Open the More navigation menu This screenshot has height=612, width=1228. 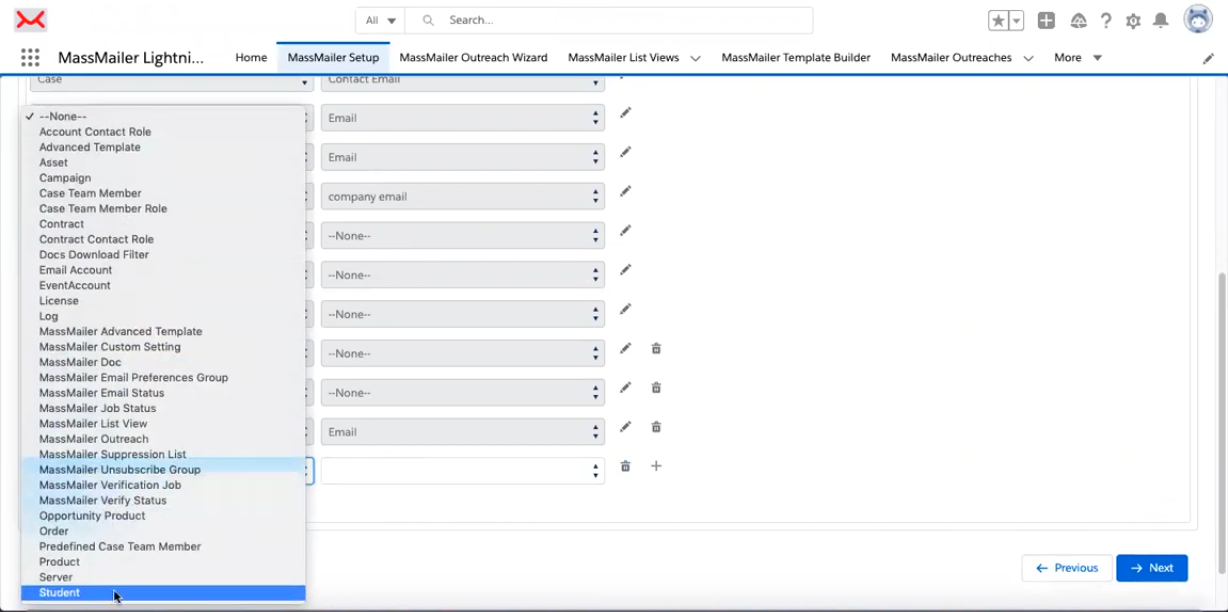pos(1078,58)
